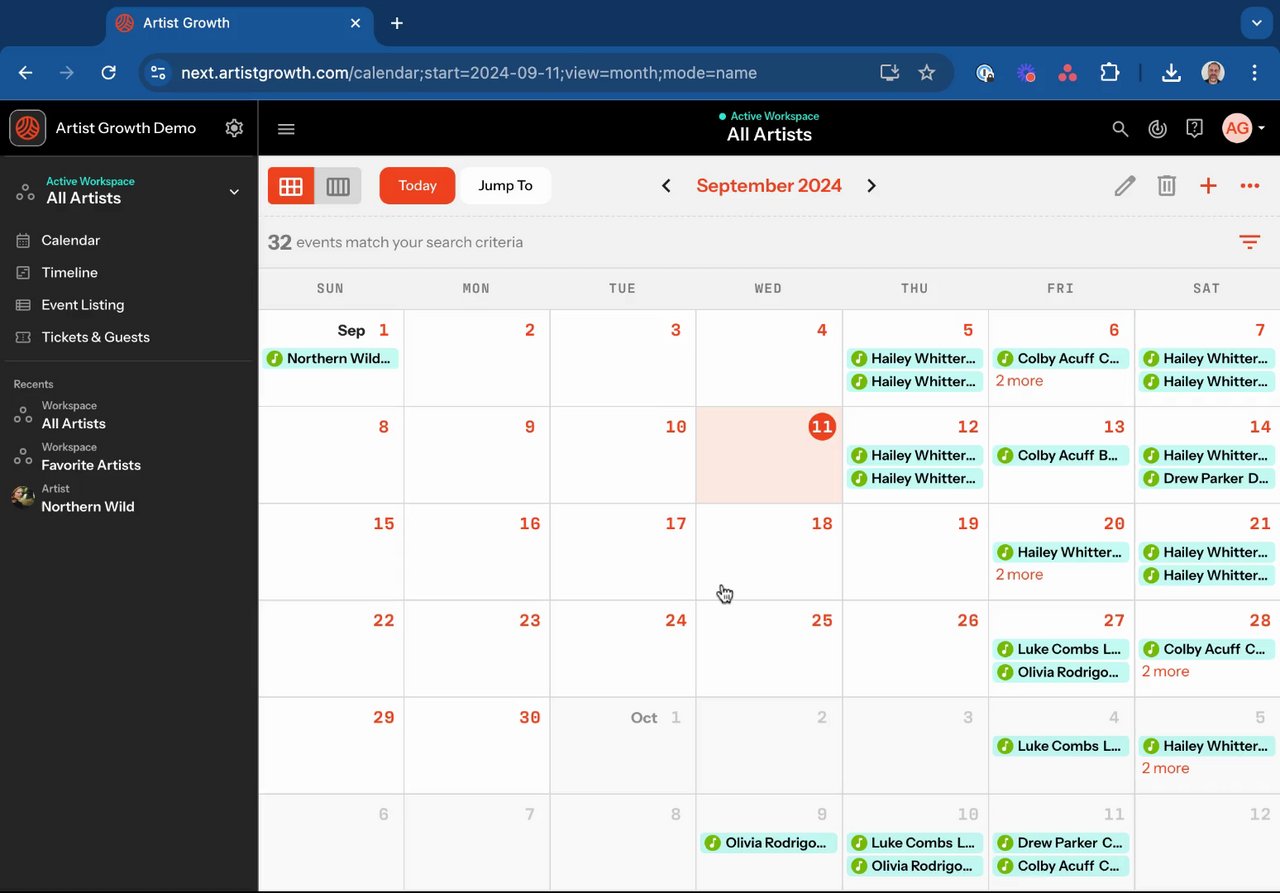Open the Chrome profile avatar
1280x893 pixels.
point(1212,73)
